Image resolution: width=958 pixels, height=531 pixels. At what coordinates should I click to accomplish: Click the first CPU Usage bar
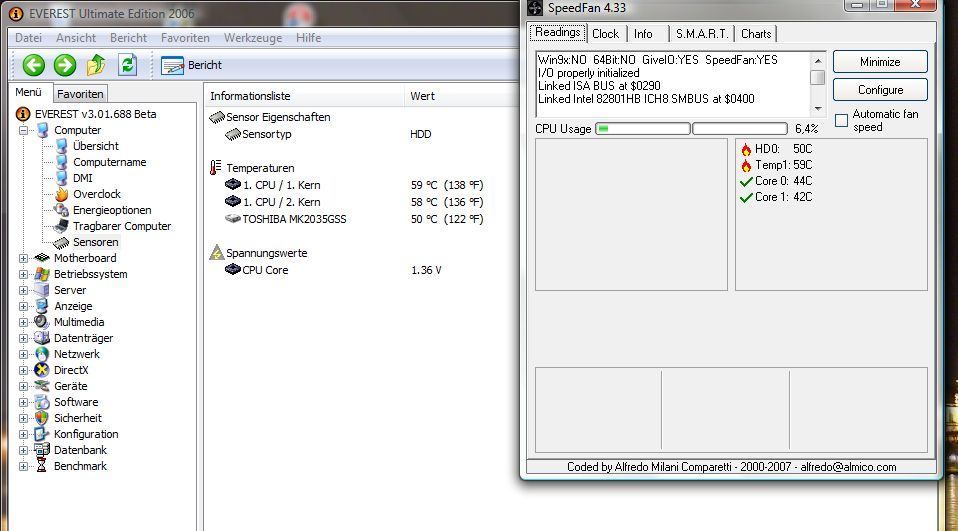[x=643, y=128]
